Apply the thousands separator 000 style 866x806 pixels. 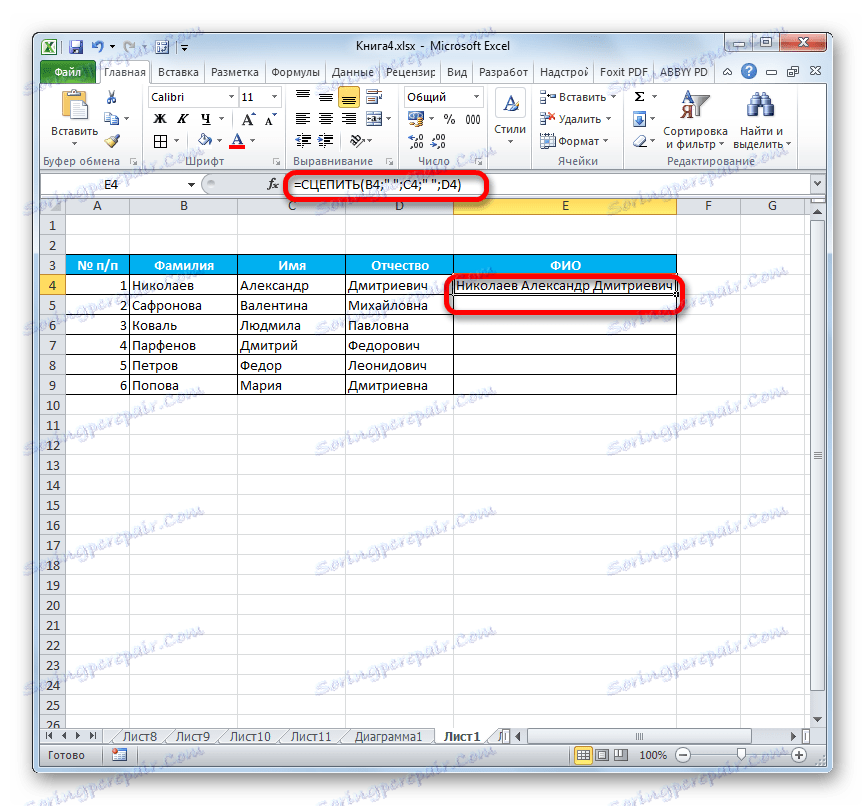[473, 119]
